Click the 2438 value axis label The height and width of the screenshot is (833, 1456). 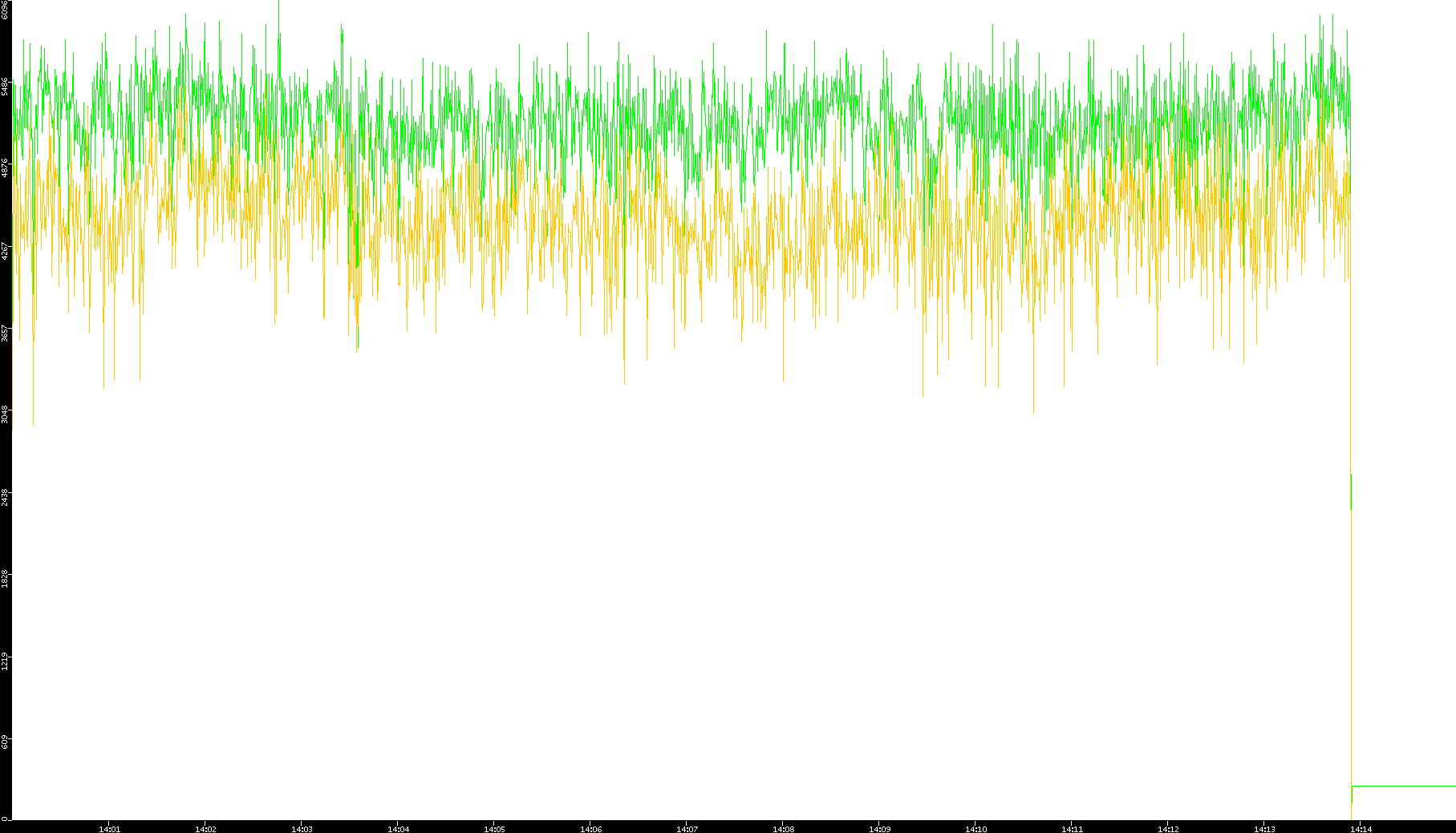[5, 497]
